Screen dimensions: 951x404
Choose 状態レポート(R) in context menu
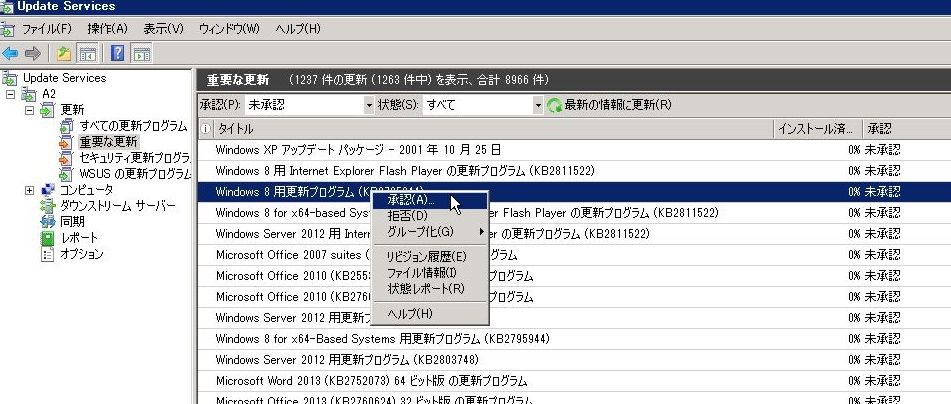(429, 289)
